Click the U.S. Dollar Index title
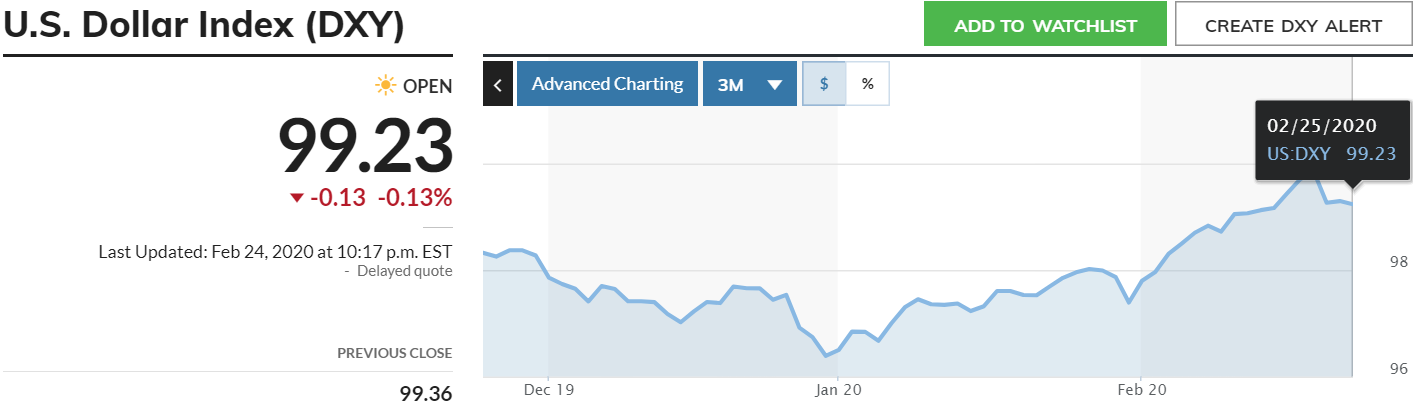This screenshot has width=1415, height=403. click(204, 25)
